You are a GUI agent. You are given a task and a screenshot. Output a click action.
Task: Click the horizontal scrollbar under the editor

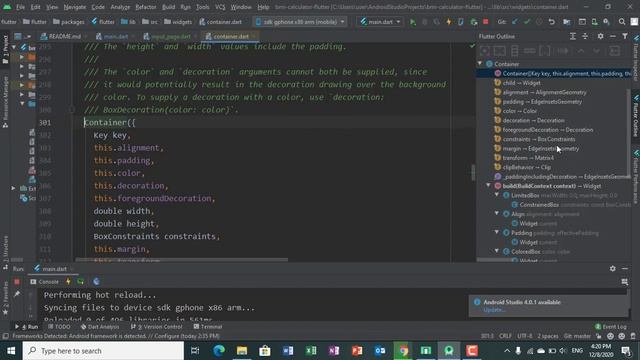point(182,260)
